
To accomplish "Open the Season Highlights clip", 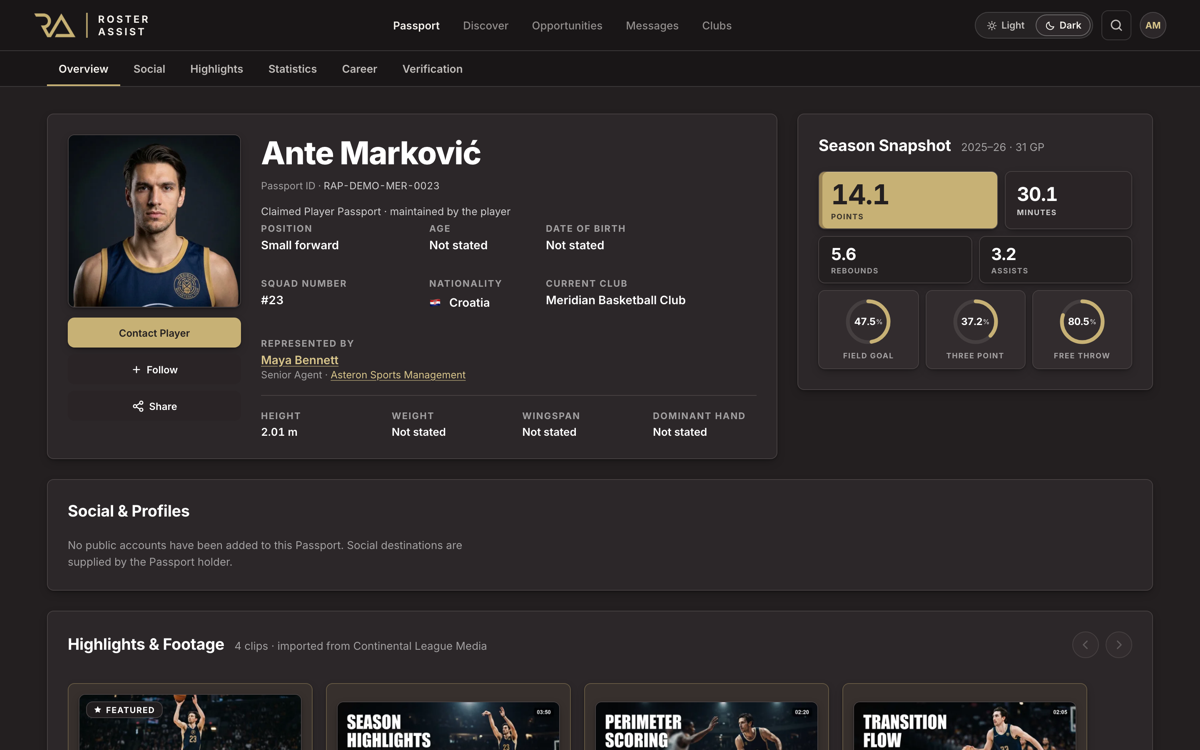I will (x=448, y=718).
